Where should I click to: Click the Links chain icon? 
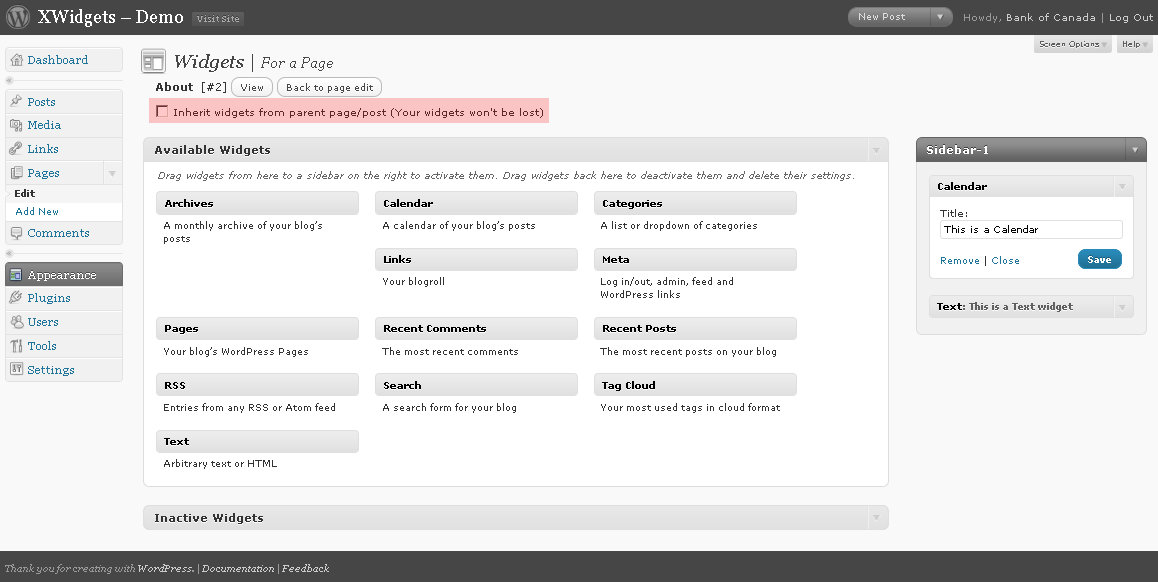click(16, 148)
